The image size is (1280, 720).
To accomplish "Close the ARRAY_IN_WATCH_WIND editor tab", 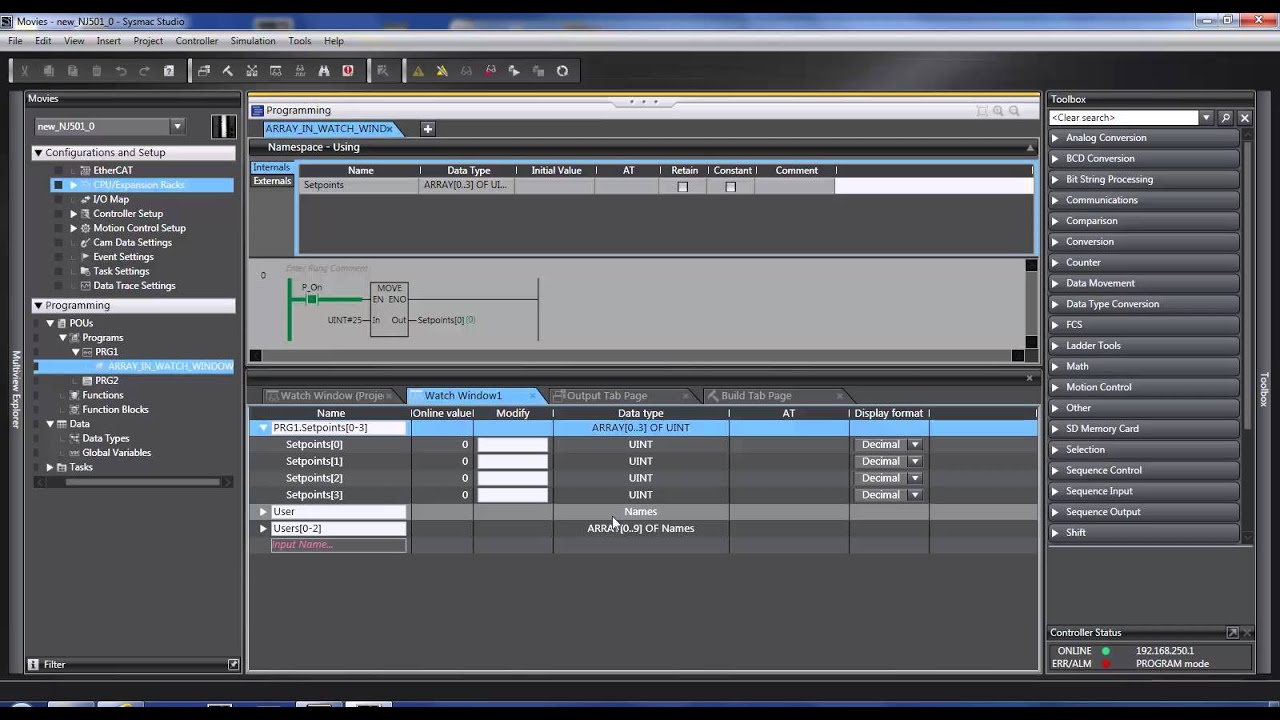I will point(389,129).
